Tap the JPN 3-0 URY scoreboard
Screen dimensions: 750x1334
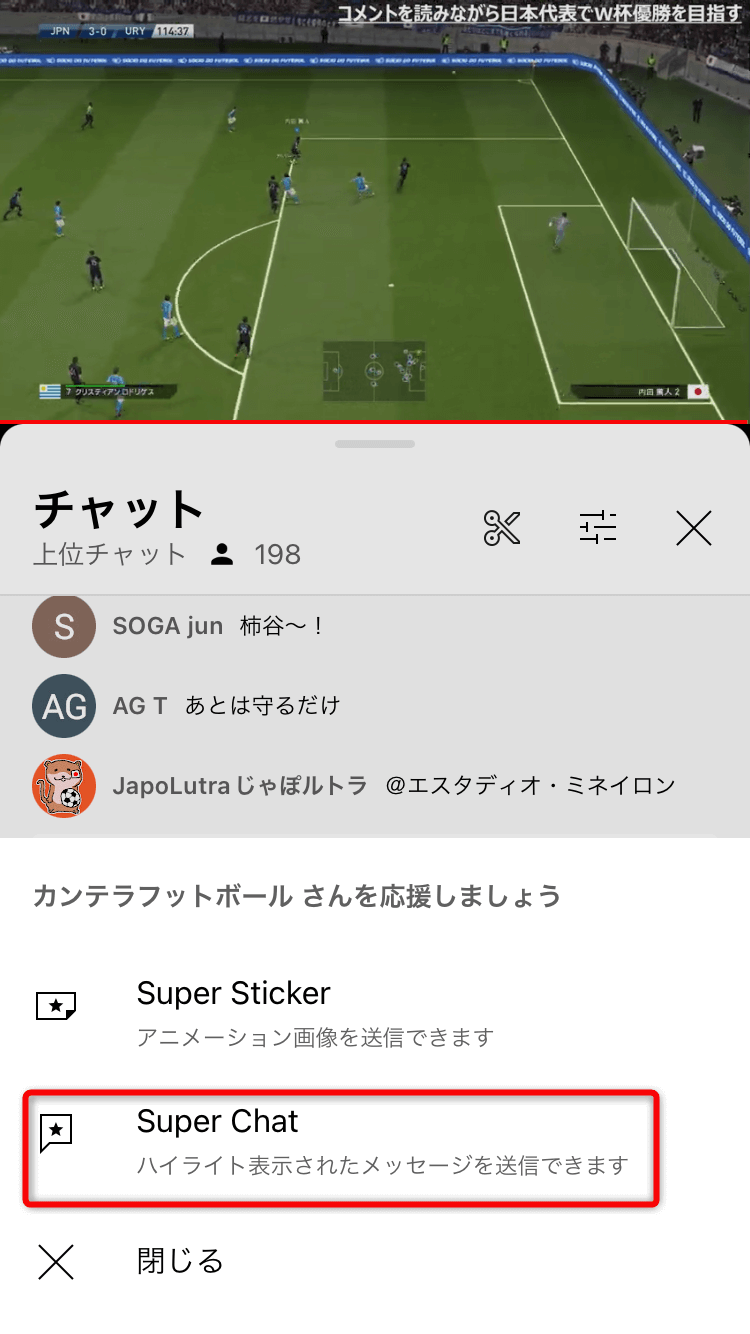(x=116, y=31)
